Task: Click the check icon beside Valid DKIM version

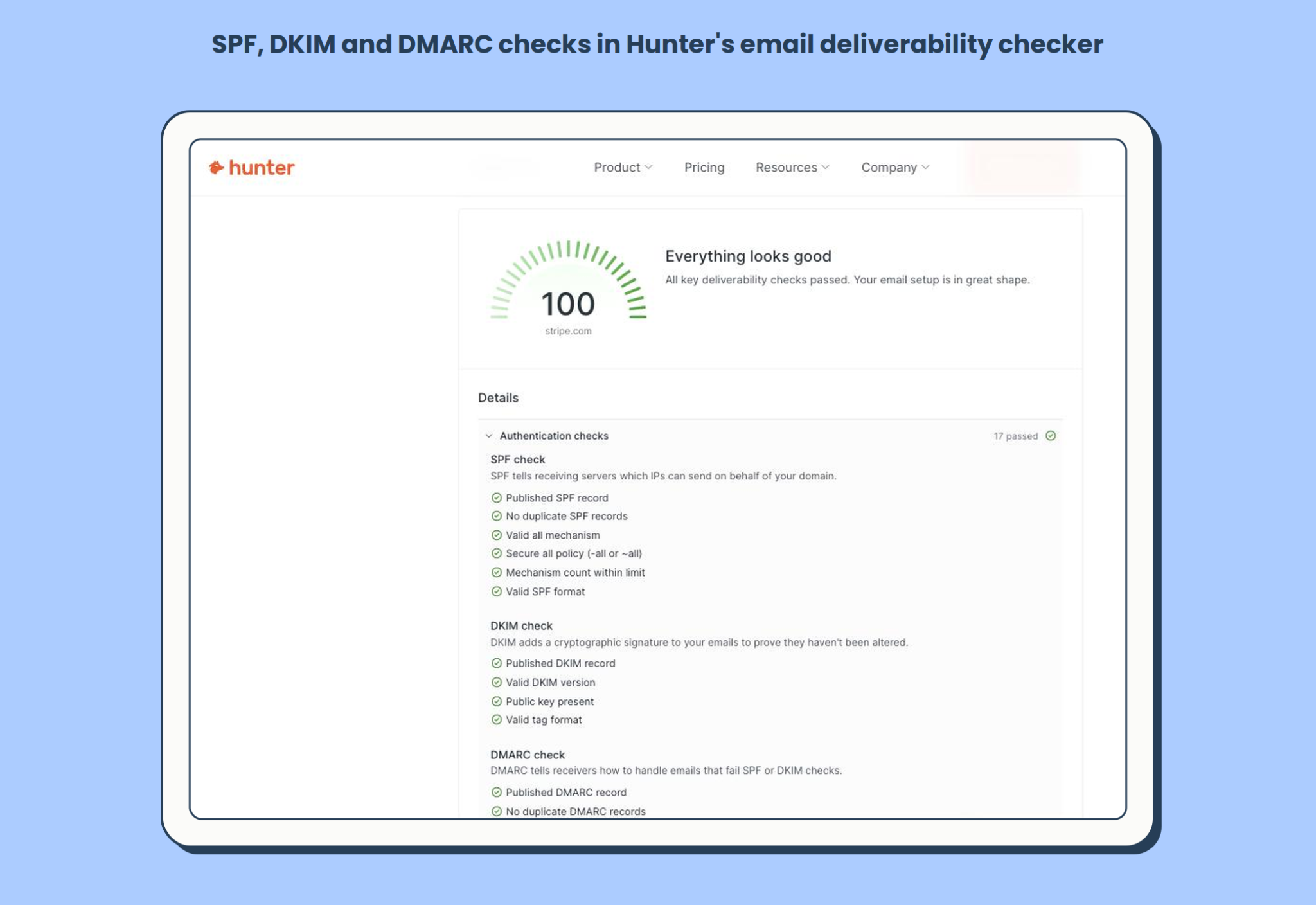Action: (x=496, y=682)
